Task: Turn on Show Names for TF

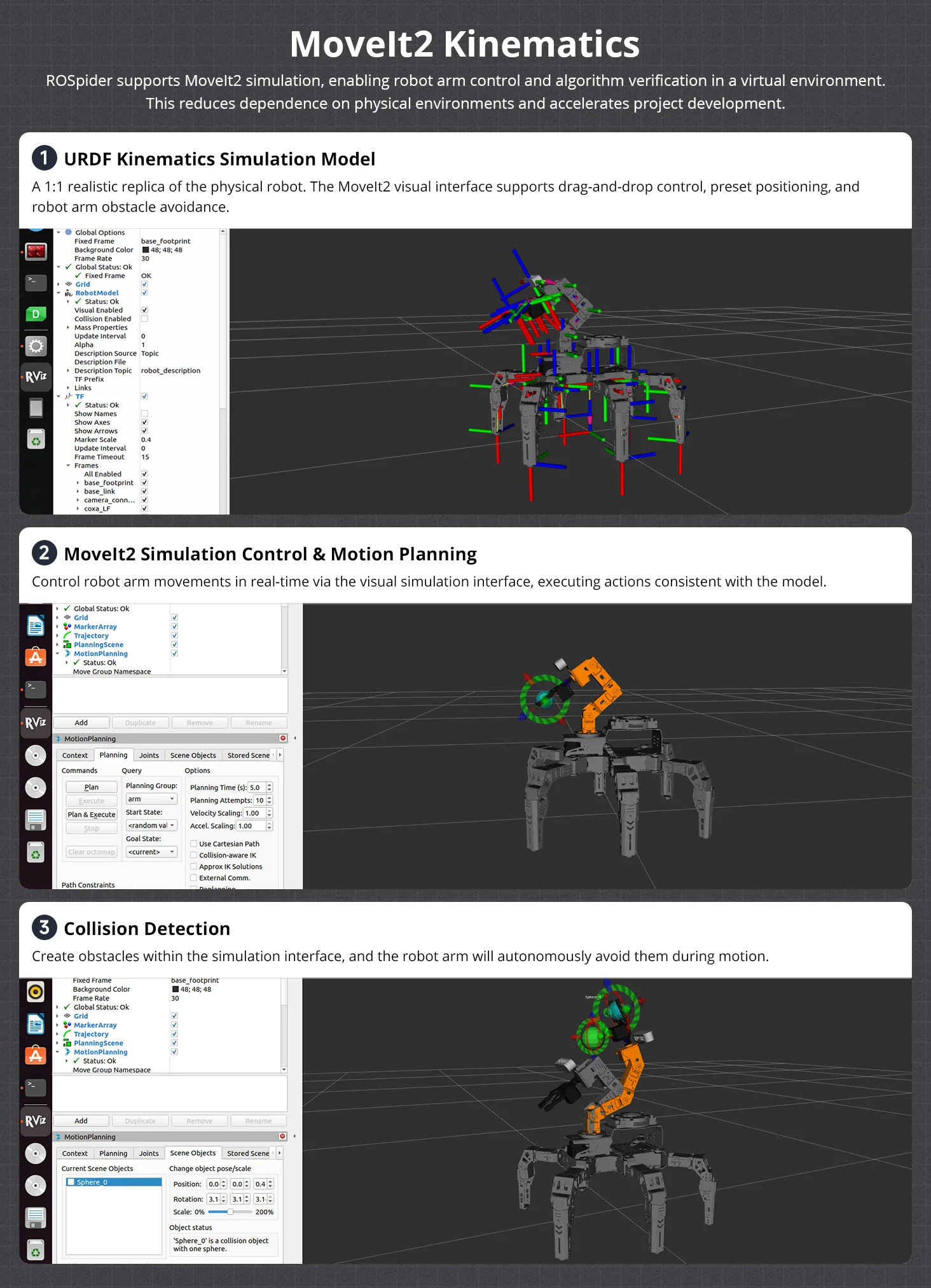Action: click(144, 413)
